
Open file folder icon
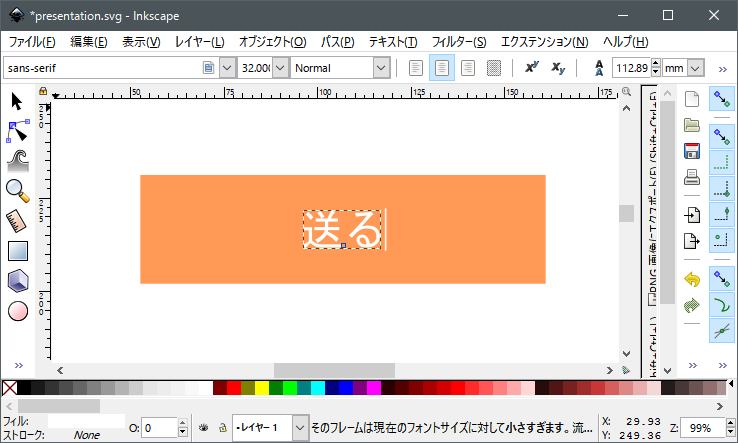(x=692, y=125)
